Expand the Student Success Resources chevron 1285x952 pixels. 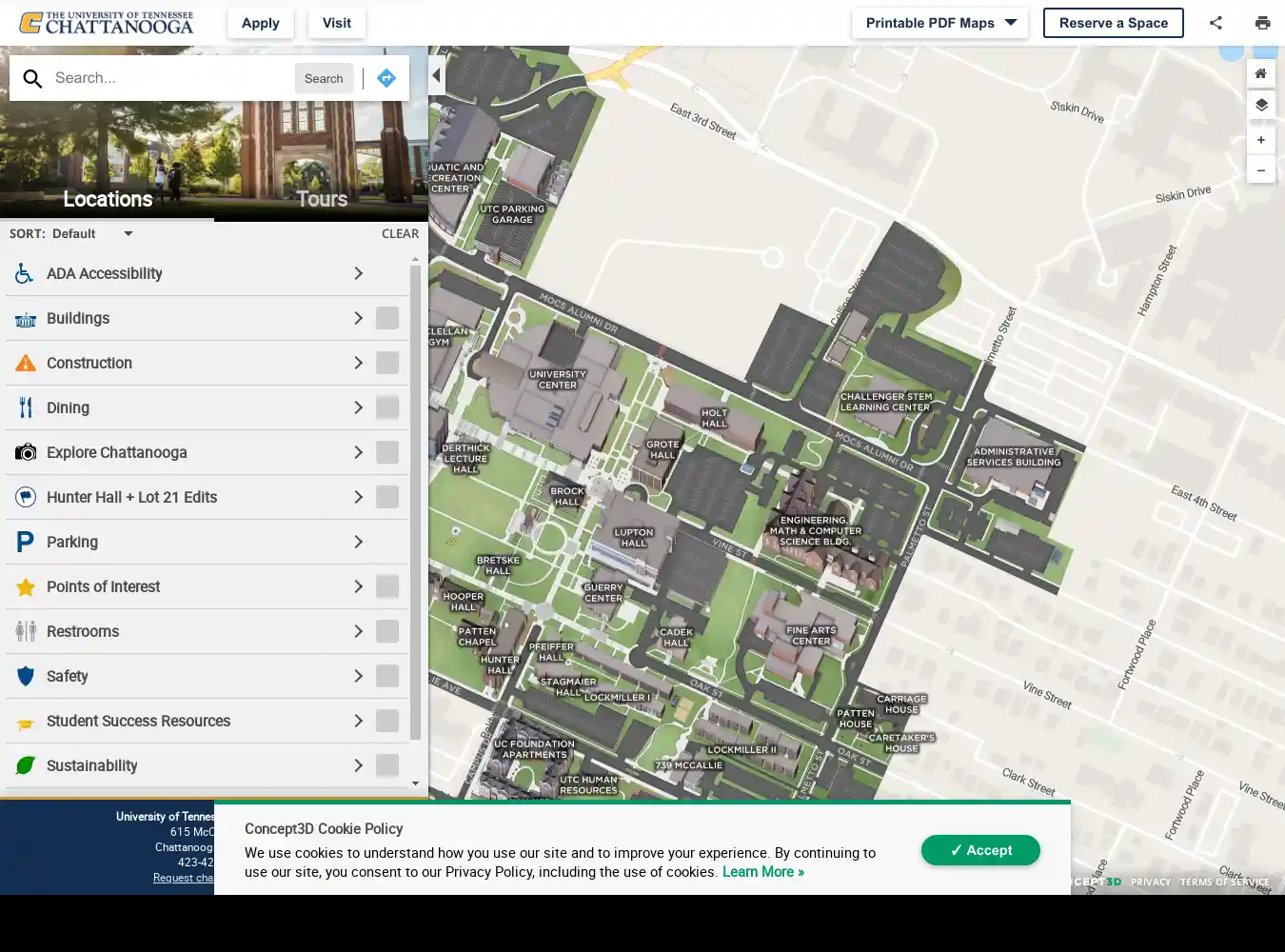(359, 721)
